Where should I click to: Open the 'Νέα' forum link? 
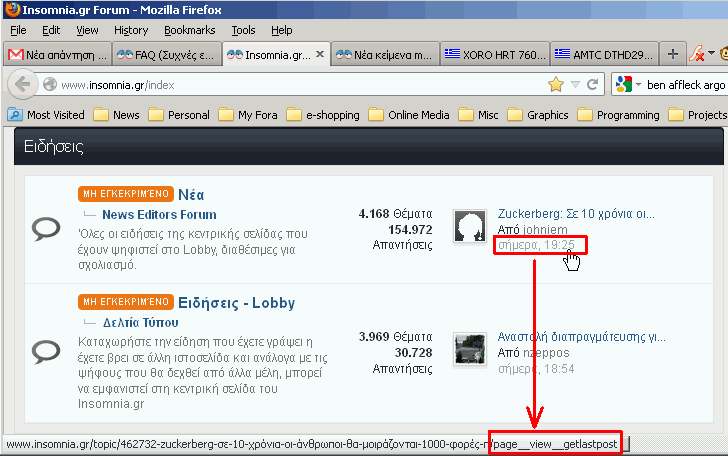click(x=191, y=195)
